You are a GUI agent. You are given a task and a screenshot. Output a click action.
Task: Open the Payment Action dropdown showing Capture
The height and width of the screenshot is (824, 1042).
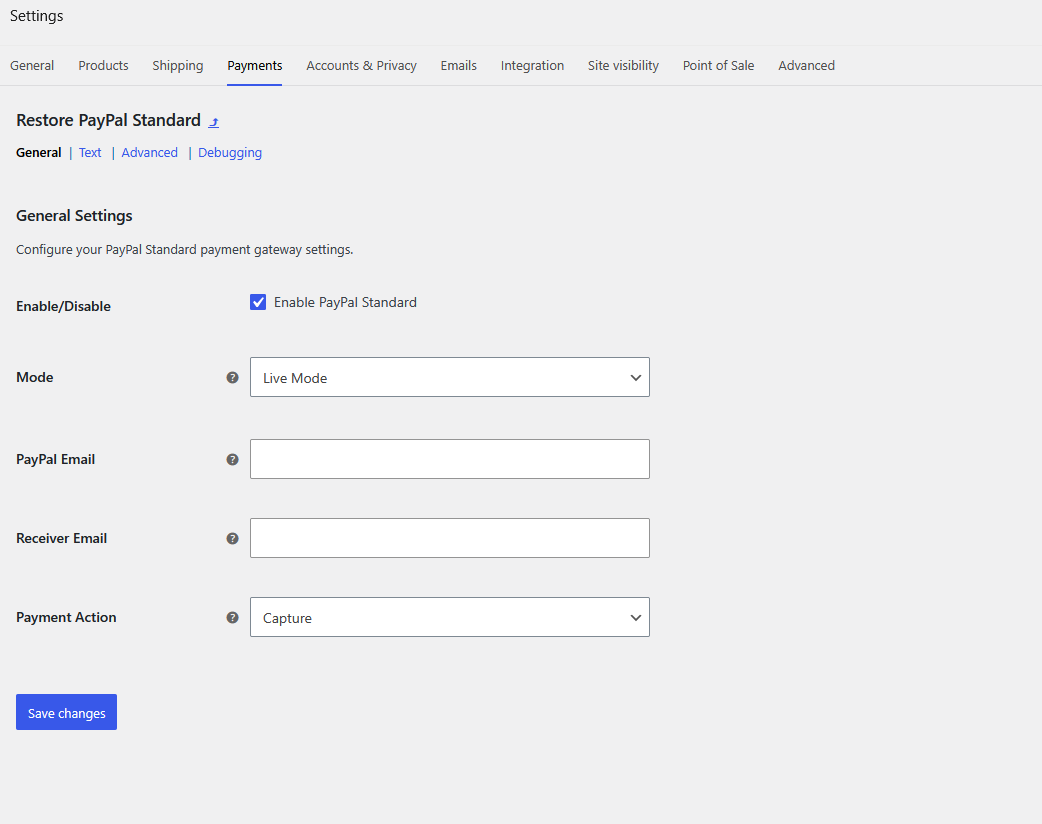point(450,617)
